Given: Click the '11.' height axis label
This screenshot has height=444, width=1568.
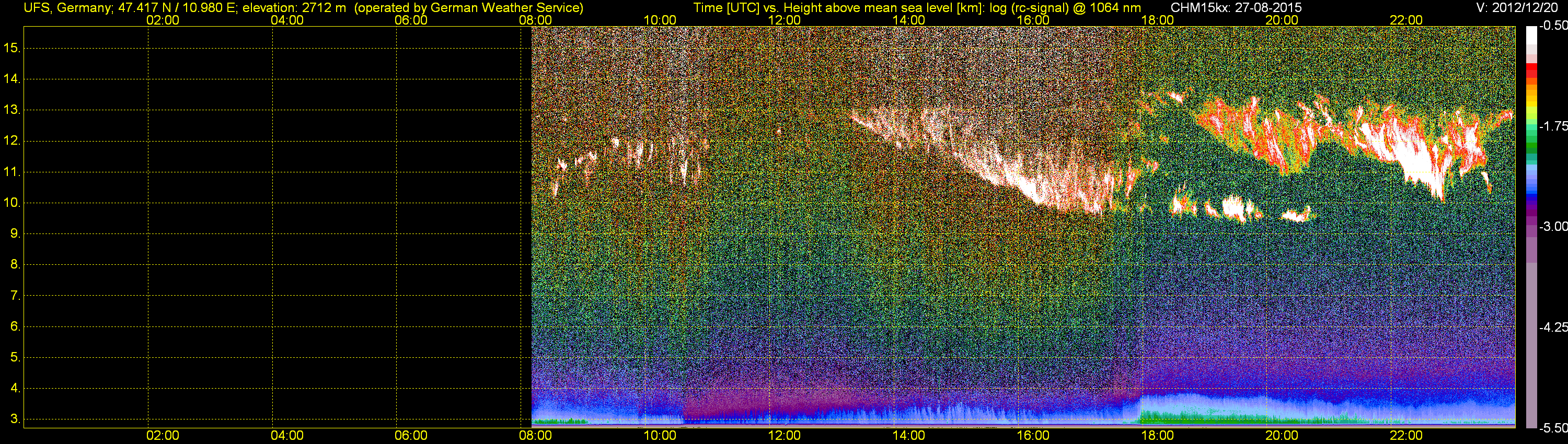Looking at the screenshot, I should pyautogui.click(x=12, y=171).
